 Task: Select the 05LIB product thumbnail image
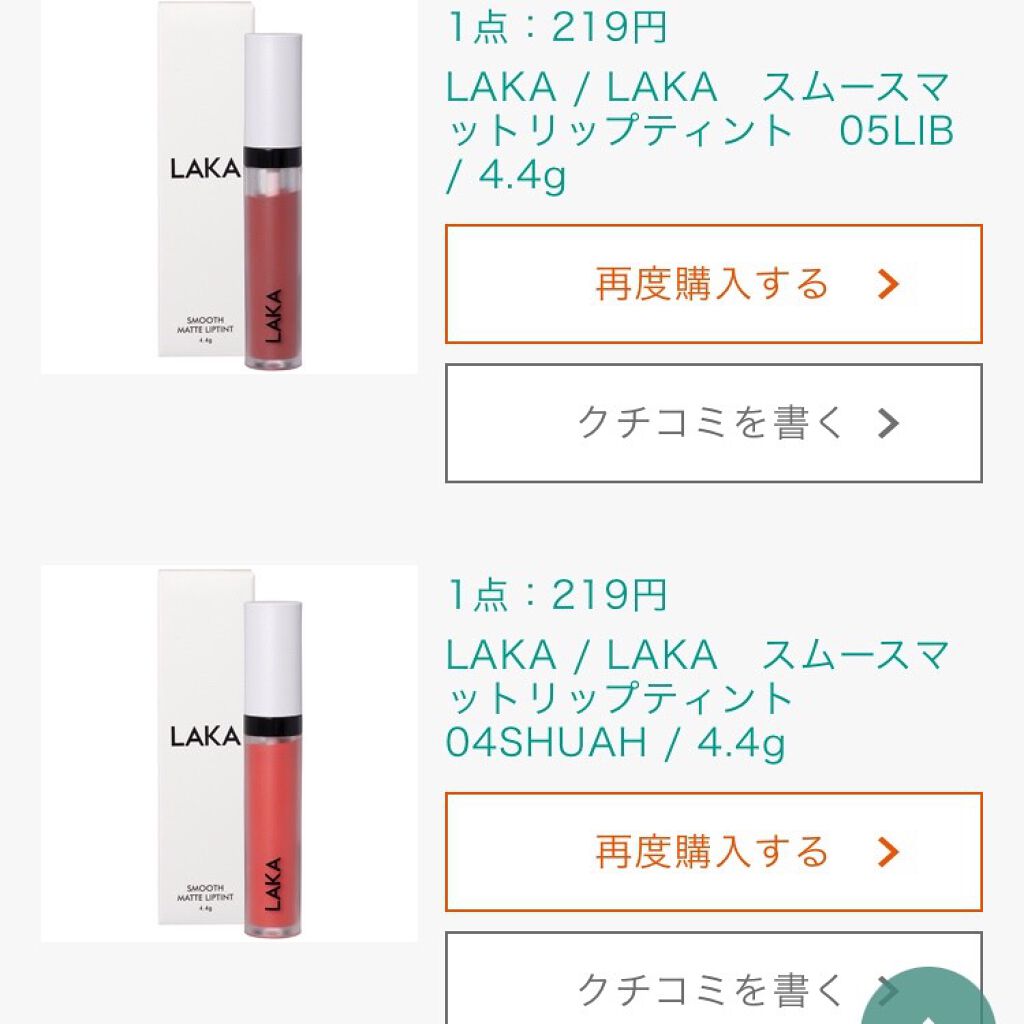(229, 187)
